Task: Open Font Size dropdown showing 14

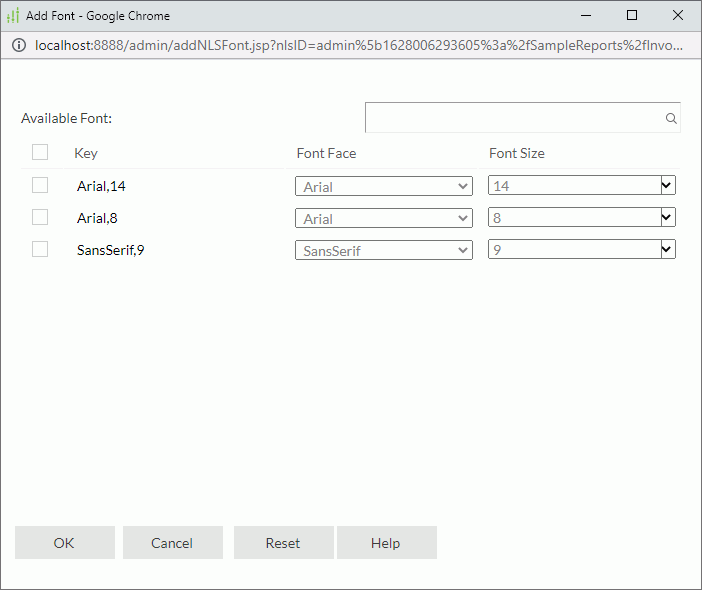Action: click(581, 186)
